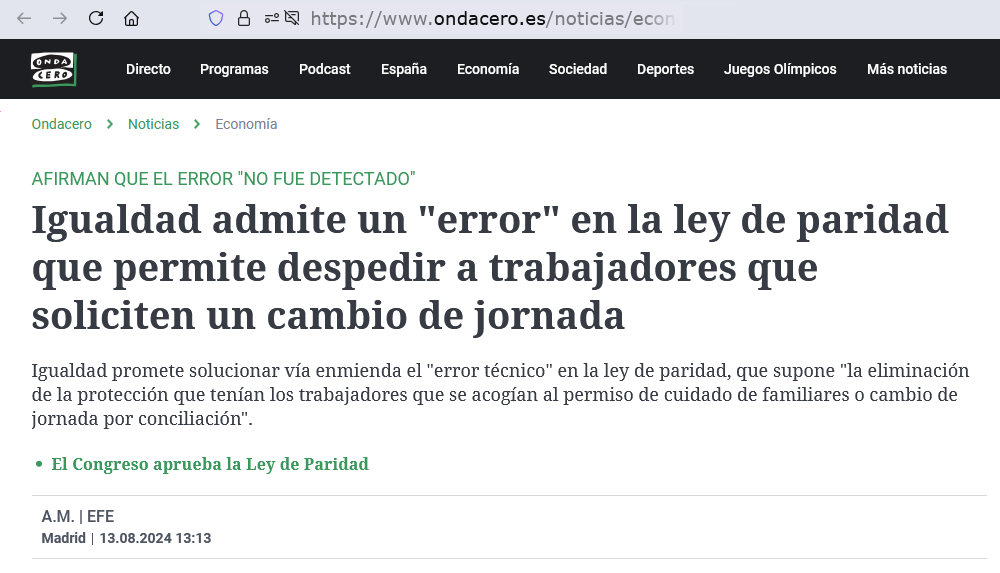
Task: Go to the Podcast section
Action: [324, 69]
